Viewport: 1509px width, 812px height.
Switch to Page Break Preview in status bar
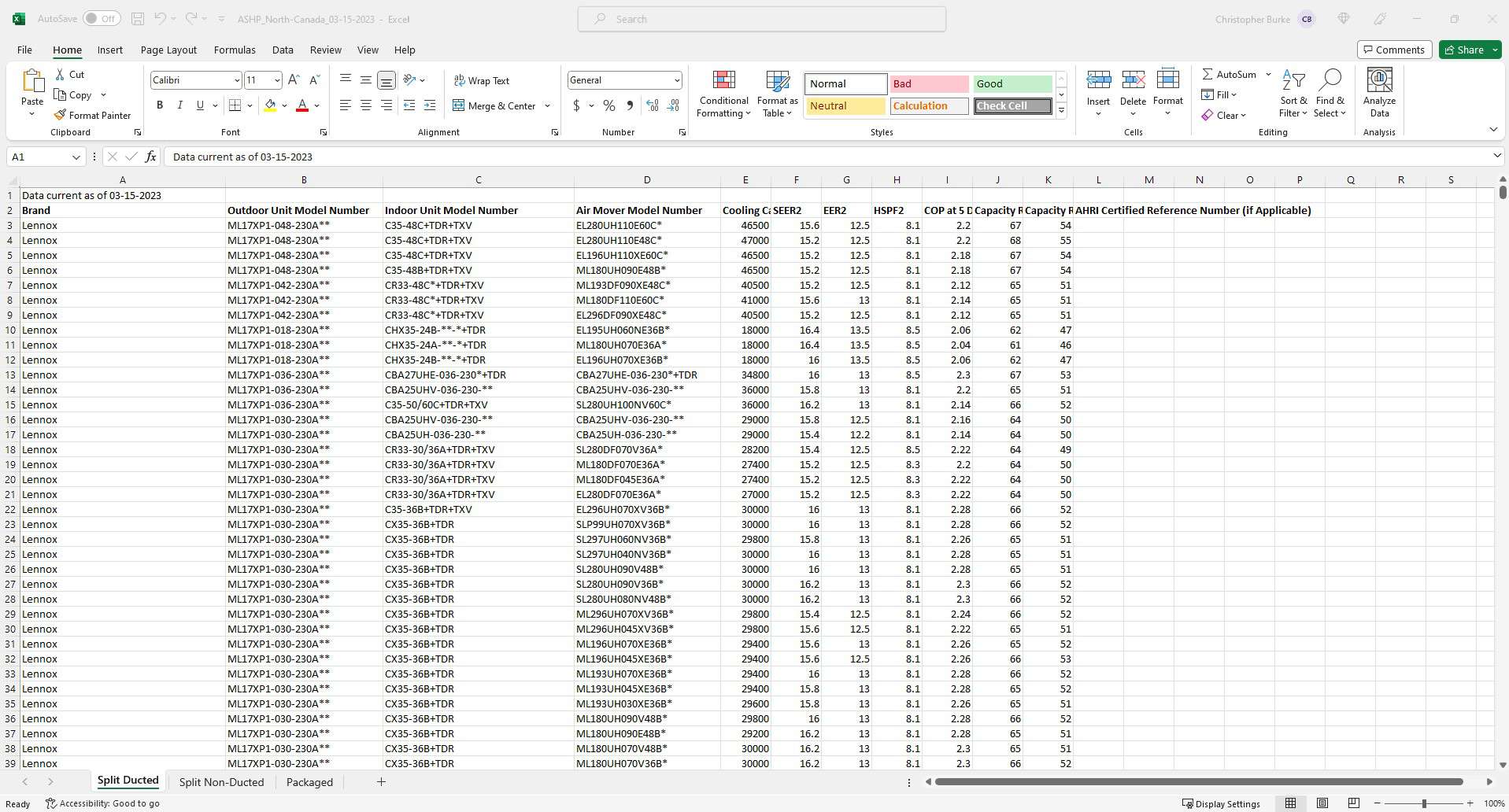click(1354, 803)
